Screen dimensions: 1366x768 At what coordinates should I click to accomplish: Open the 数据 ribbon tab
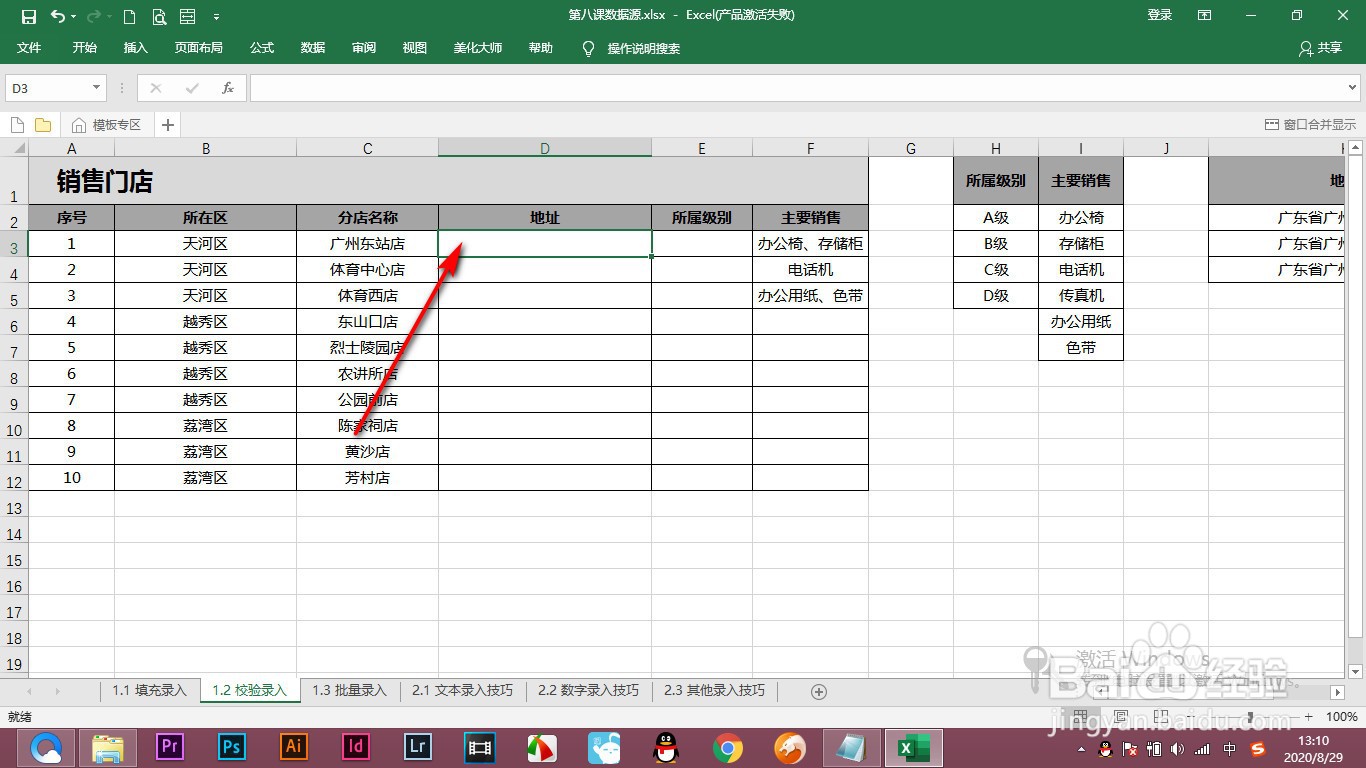[313, 48]
